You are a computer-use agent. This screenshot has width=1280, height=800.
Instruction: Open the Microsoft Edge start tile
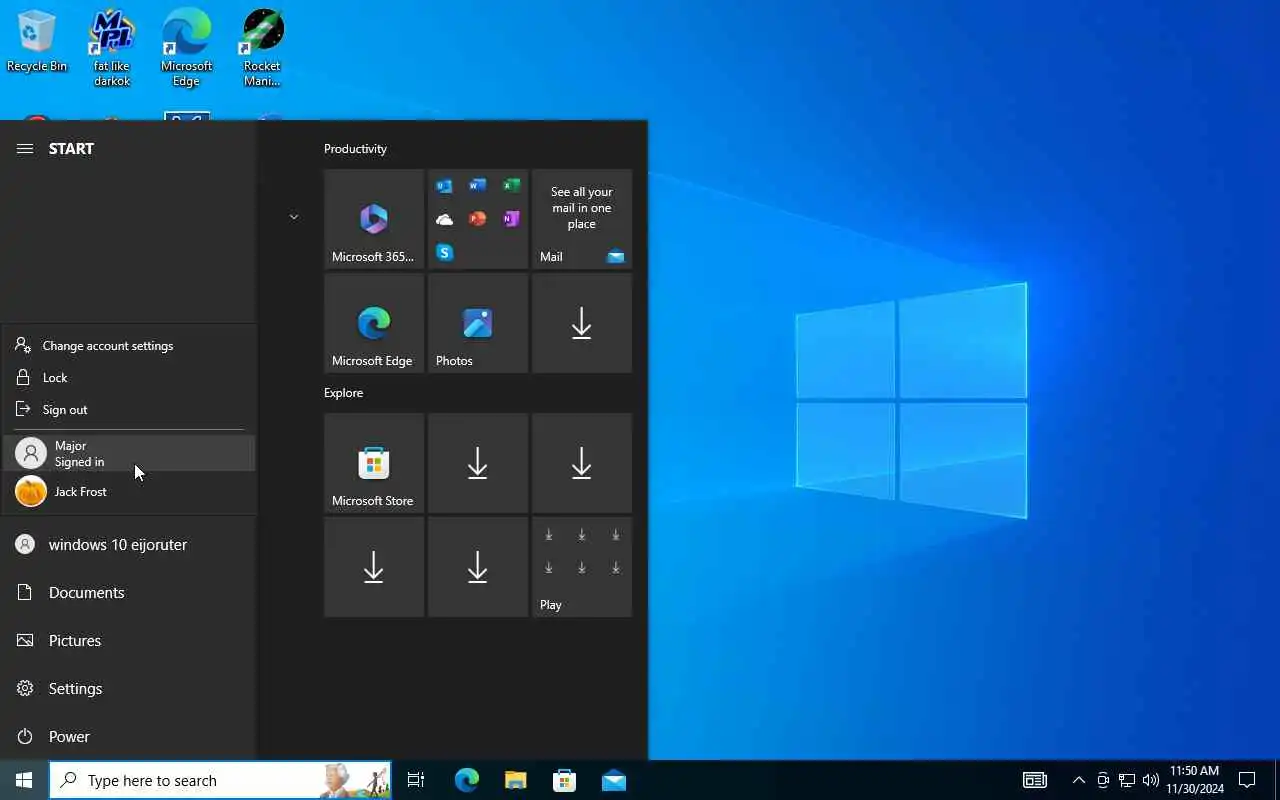374,323
